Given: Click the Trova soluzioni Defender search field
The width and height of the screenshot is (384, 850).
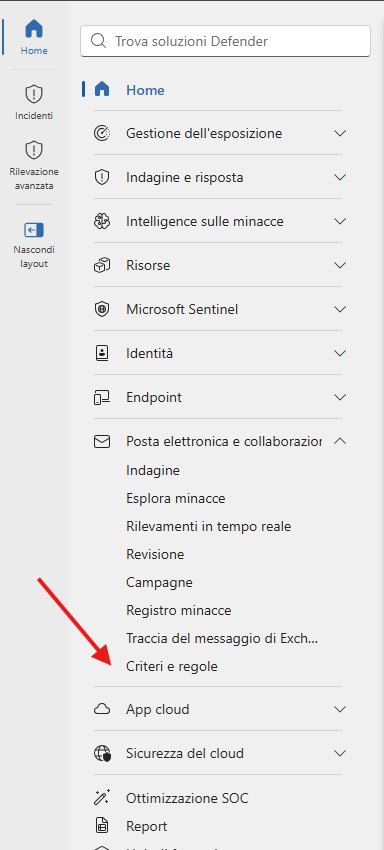Looking at the screenshot, I should [226, 41].
